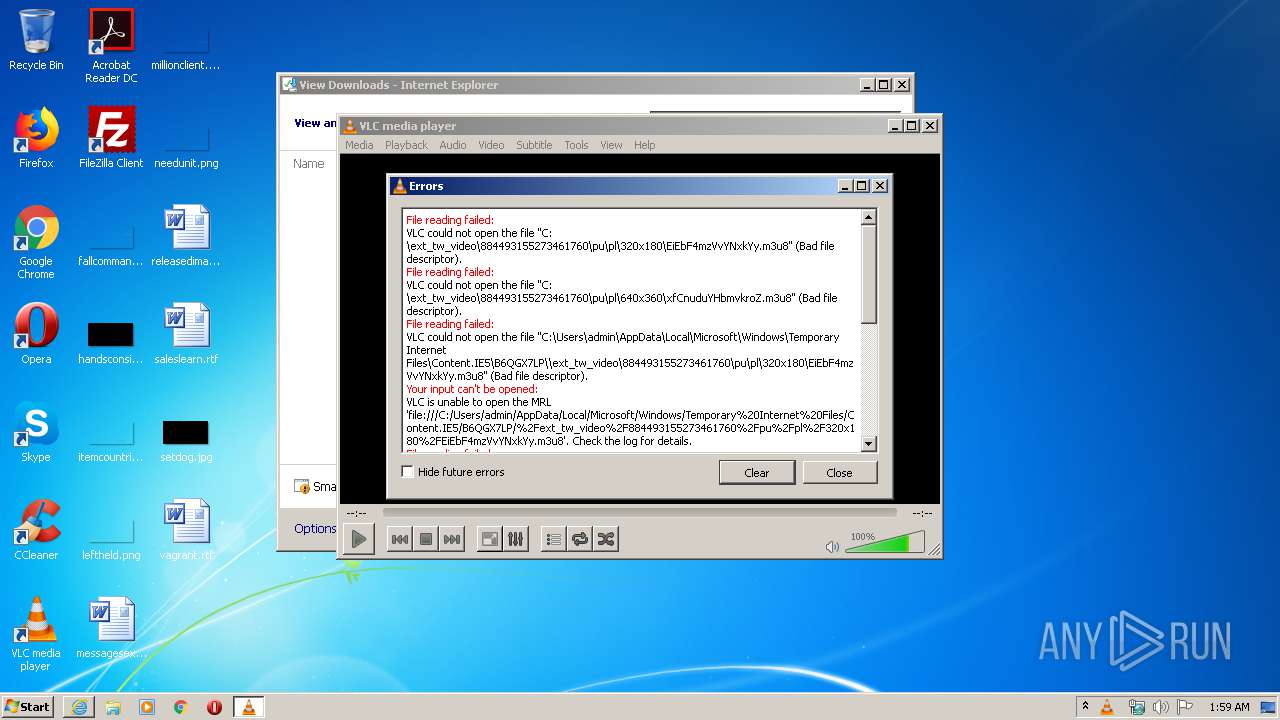Click the VLC play button
1280x720 pixels.
click(x=359, y=539)
